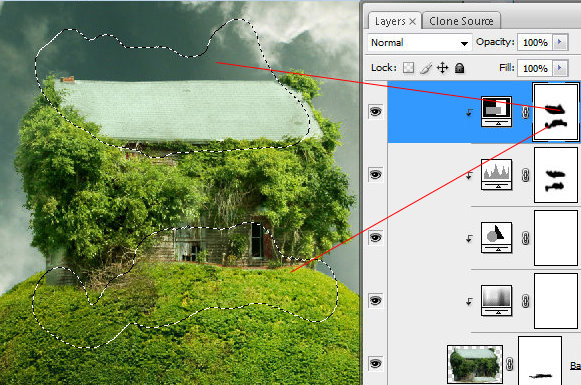The width and height of the screenshot is (581, 385).
Task: Toggle lock all padlock icon
Action: coord(459,68)
